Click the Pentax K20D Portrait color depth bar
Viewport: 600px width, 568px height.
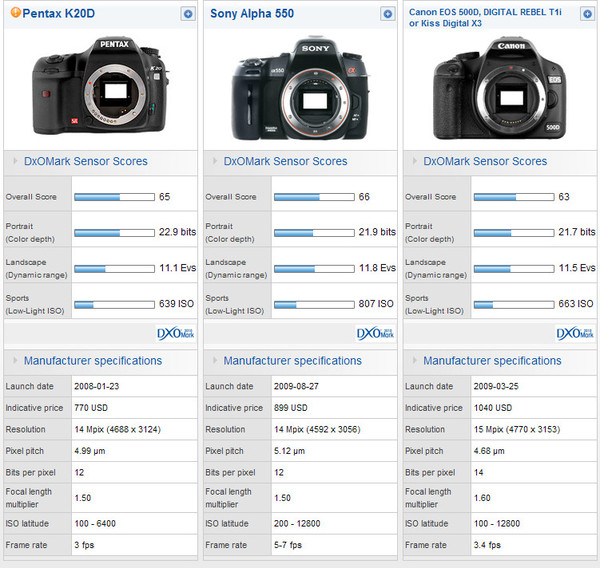(x=114, y=233)
